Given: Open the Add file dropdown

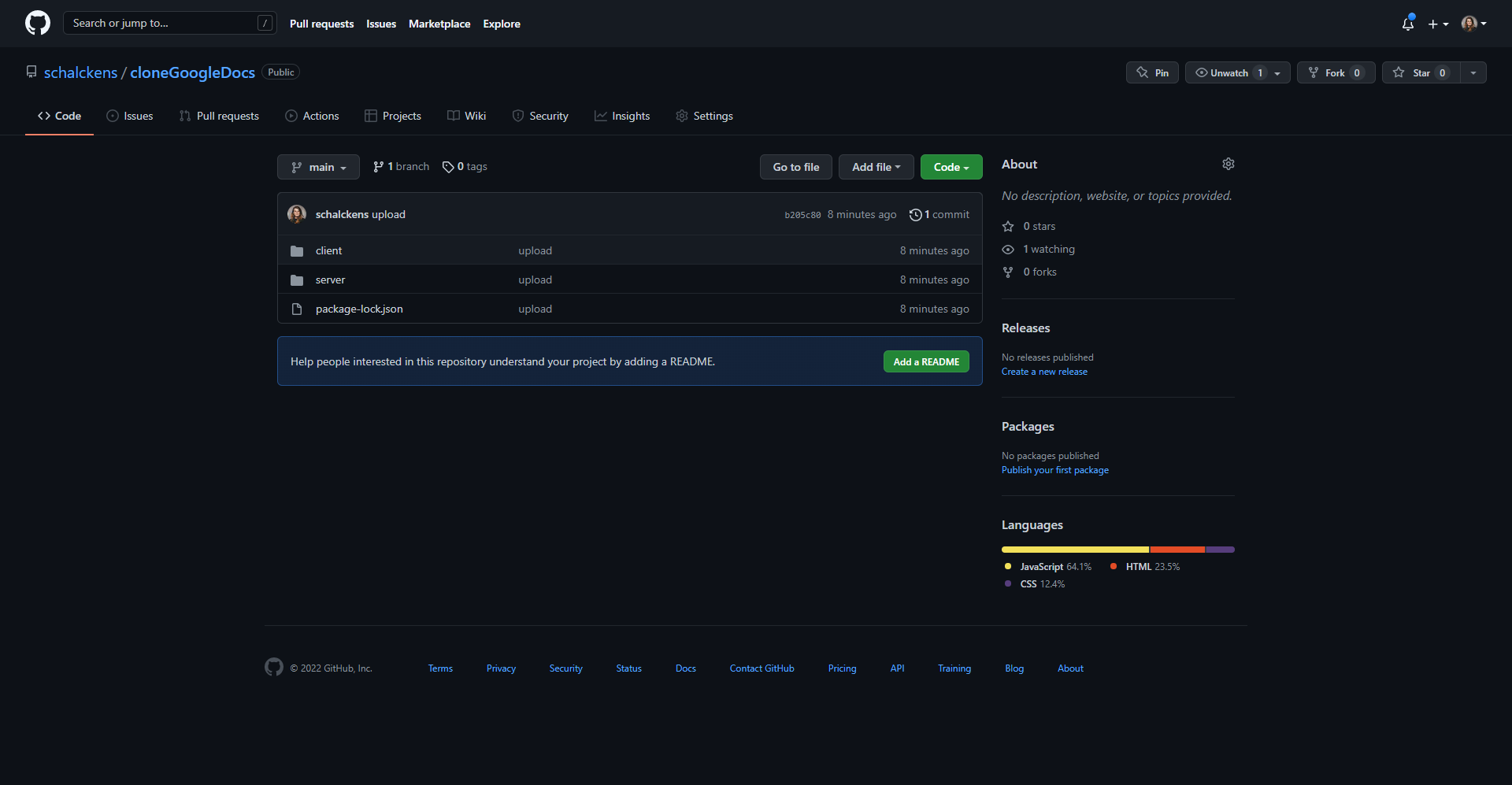Looking at the screenshot, I should (876, 167).
